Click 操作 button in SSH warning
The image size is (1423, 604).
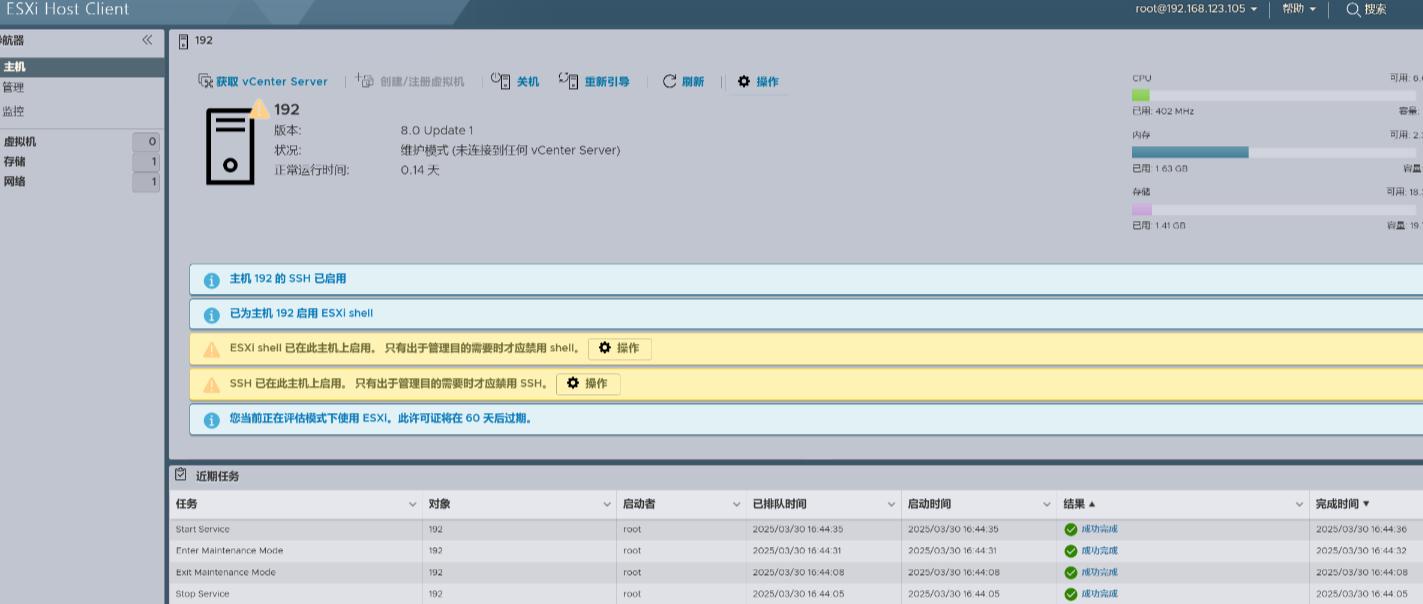point(588,384)
